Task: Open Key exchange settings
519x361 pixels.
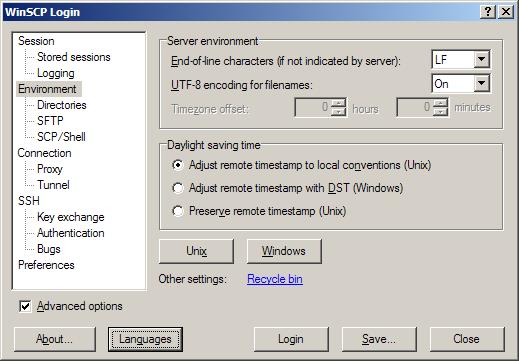Action: (71, 217)
